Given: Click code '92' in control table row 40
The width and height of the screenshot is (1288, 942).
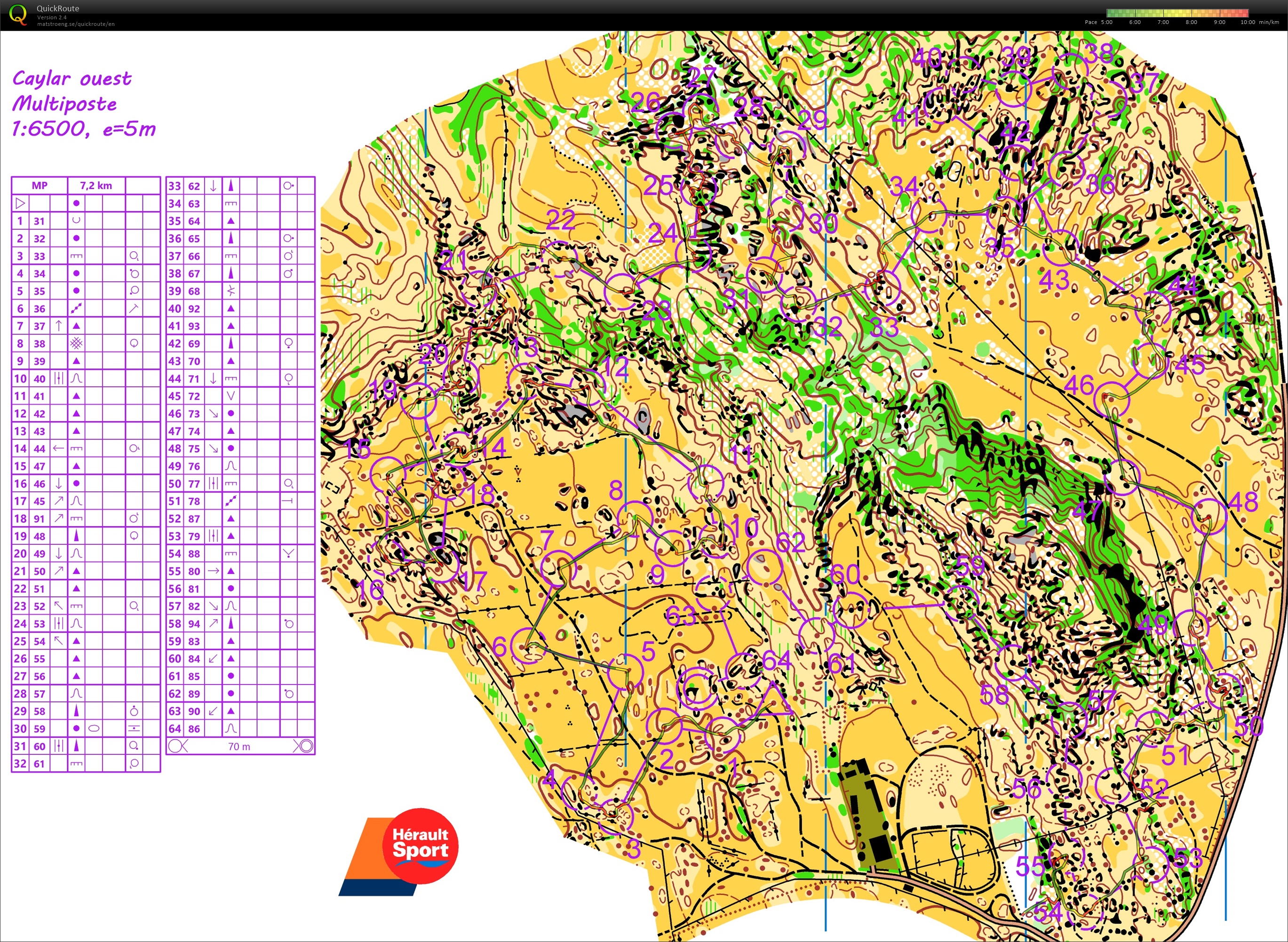Looking at the screenshot, I should point(194,309).
